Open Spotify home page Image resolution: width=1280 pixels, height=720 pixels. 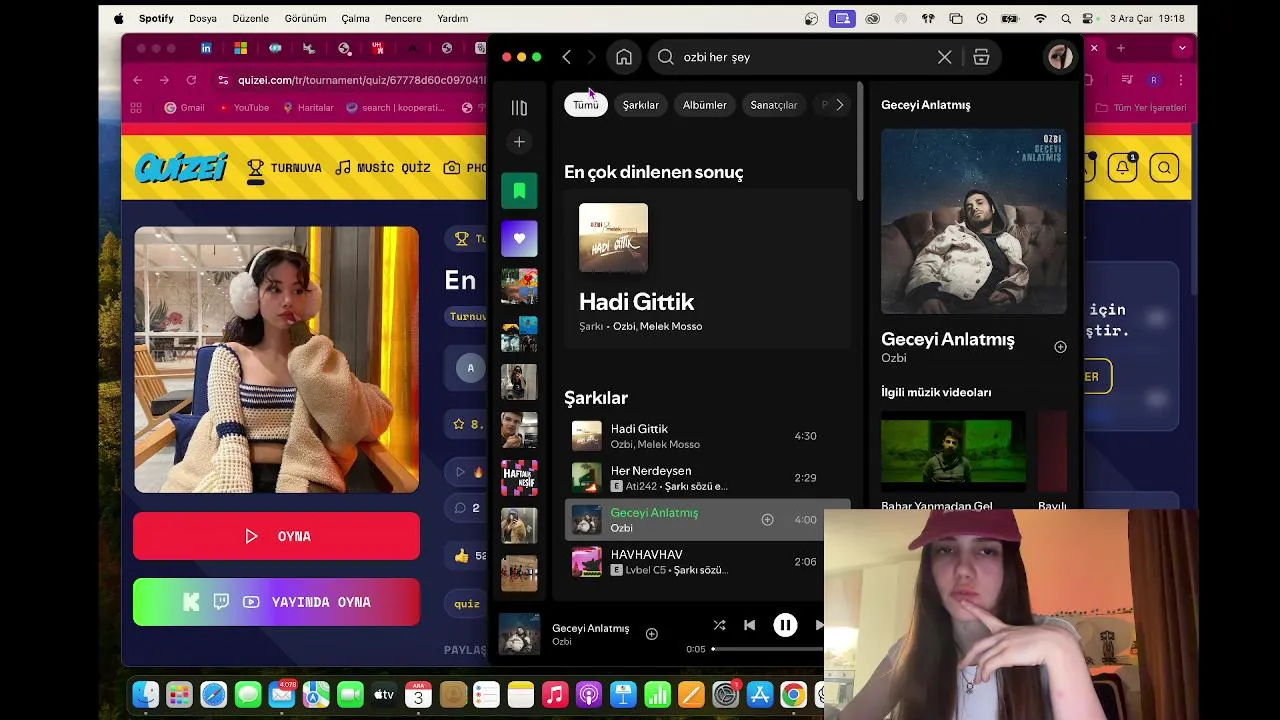pos(624,57)
